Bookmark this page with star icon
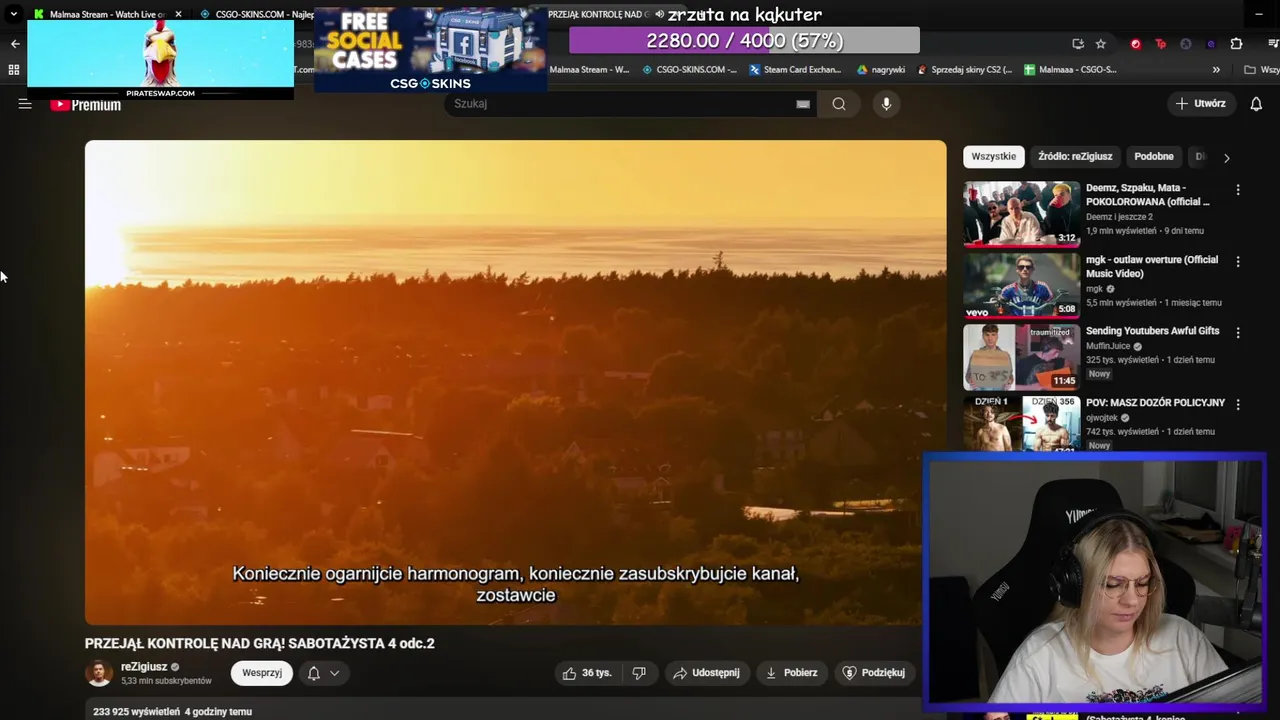The width and height of the screenshot is (1280, 720). click(1101, 44)
